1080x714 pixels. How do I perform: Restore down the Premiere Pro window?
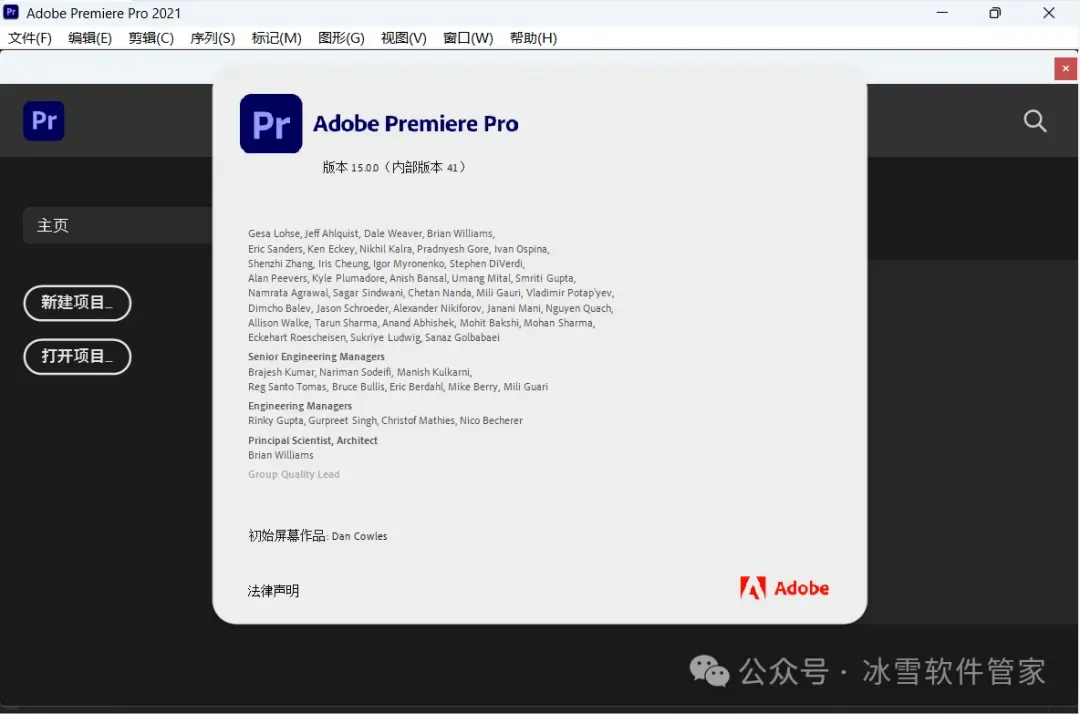click(995, 12)
